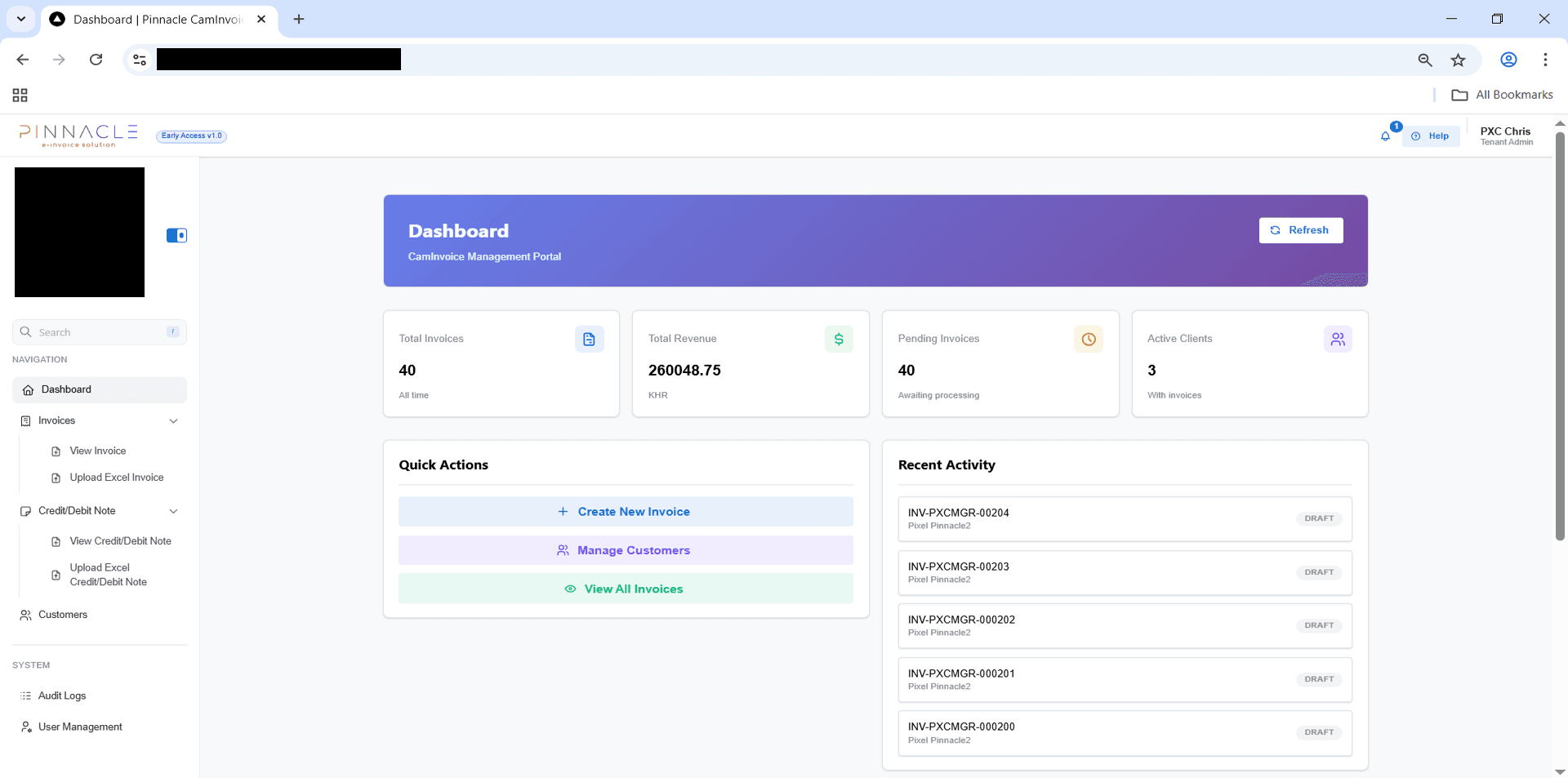This screenshot has height=778, width=1568.
Task: Click the Total Invoices document icon
Action: [589, 339]
